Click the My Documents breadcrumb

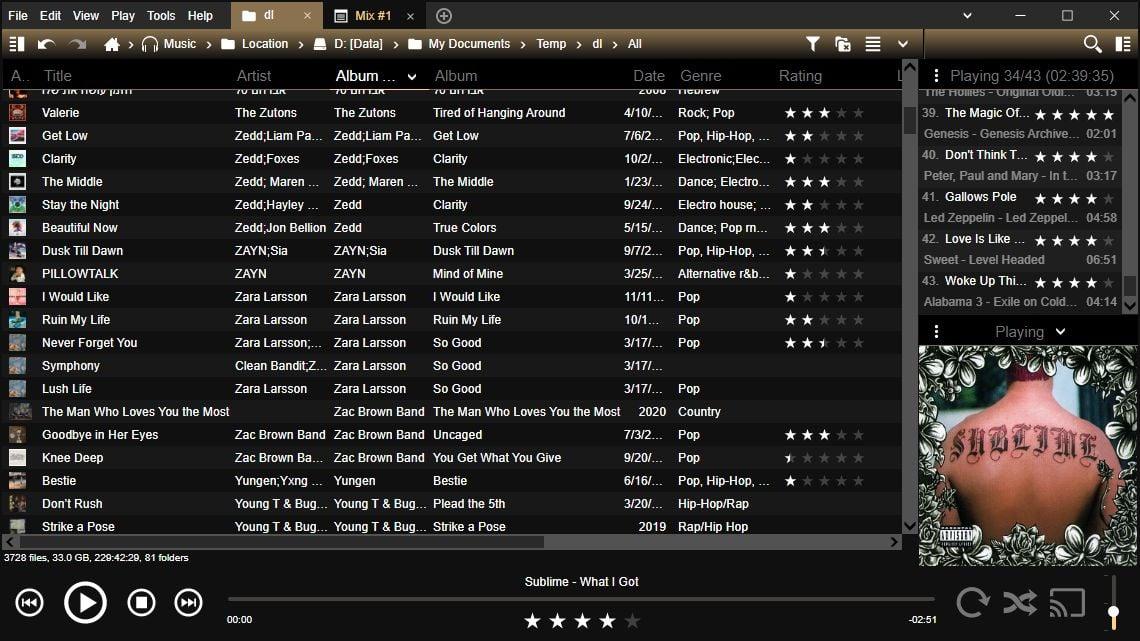(x=468, y=44)
